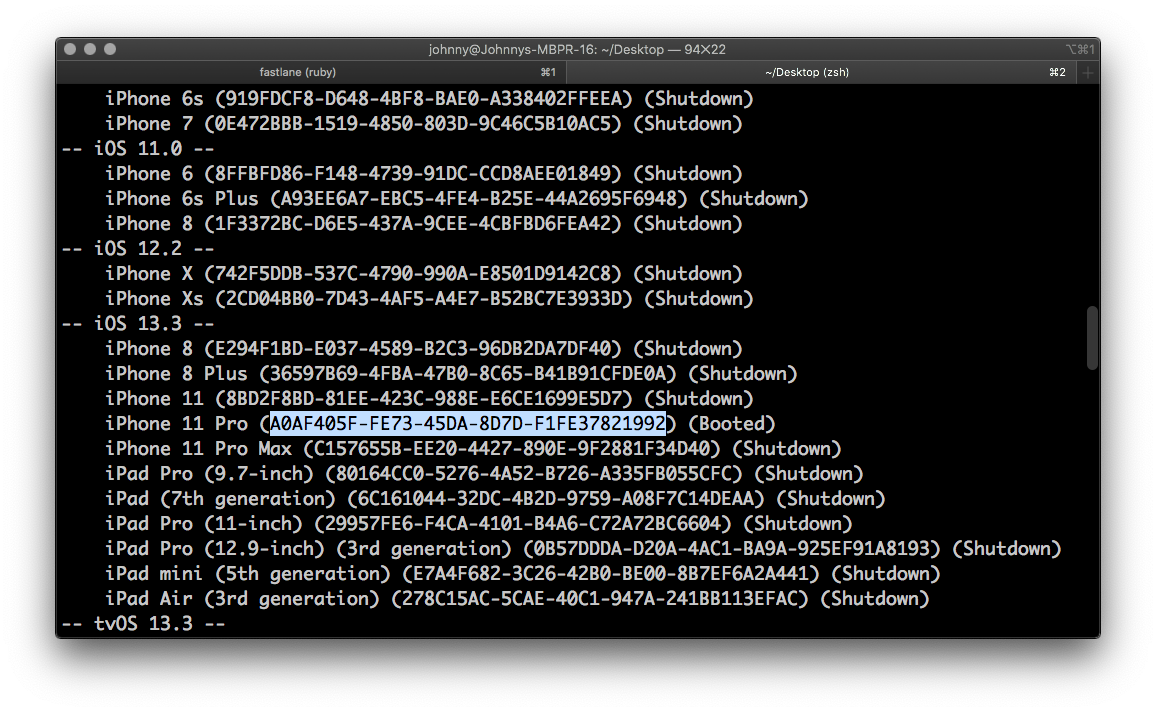
Task: Click the '-- tvOS 13.3 --' header line
Action: pos(143,624)
